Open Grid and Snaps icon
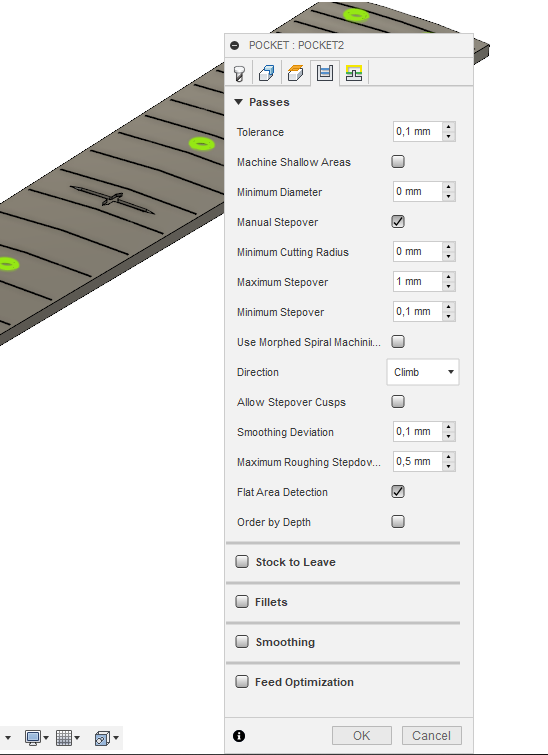Viewport: 548px width, 755px height. coord(67,738)
